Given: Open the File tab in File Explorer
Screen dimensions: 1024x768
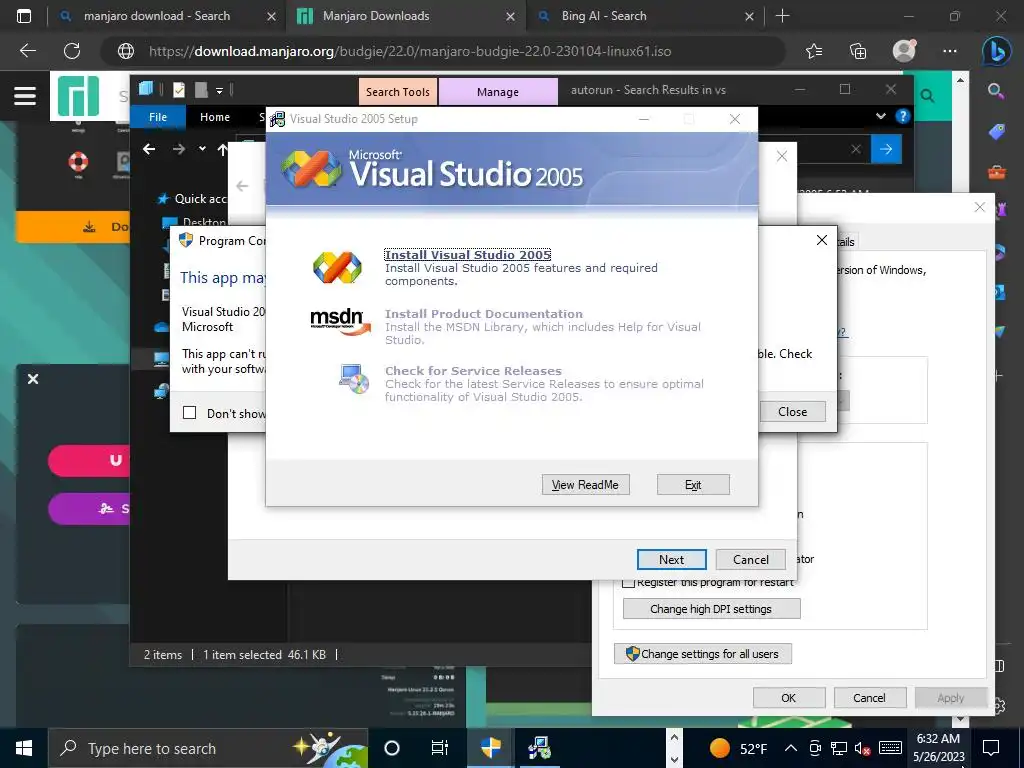Looking at the screenshot, I should pyautogui.click(x=158, y=117).
